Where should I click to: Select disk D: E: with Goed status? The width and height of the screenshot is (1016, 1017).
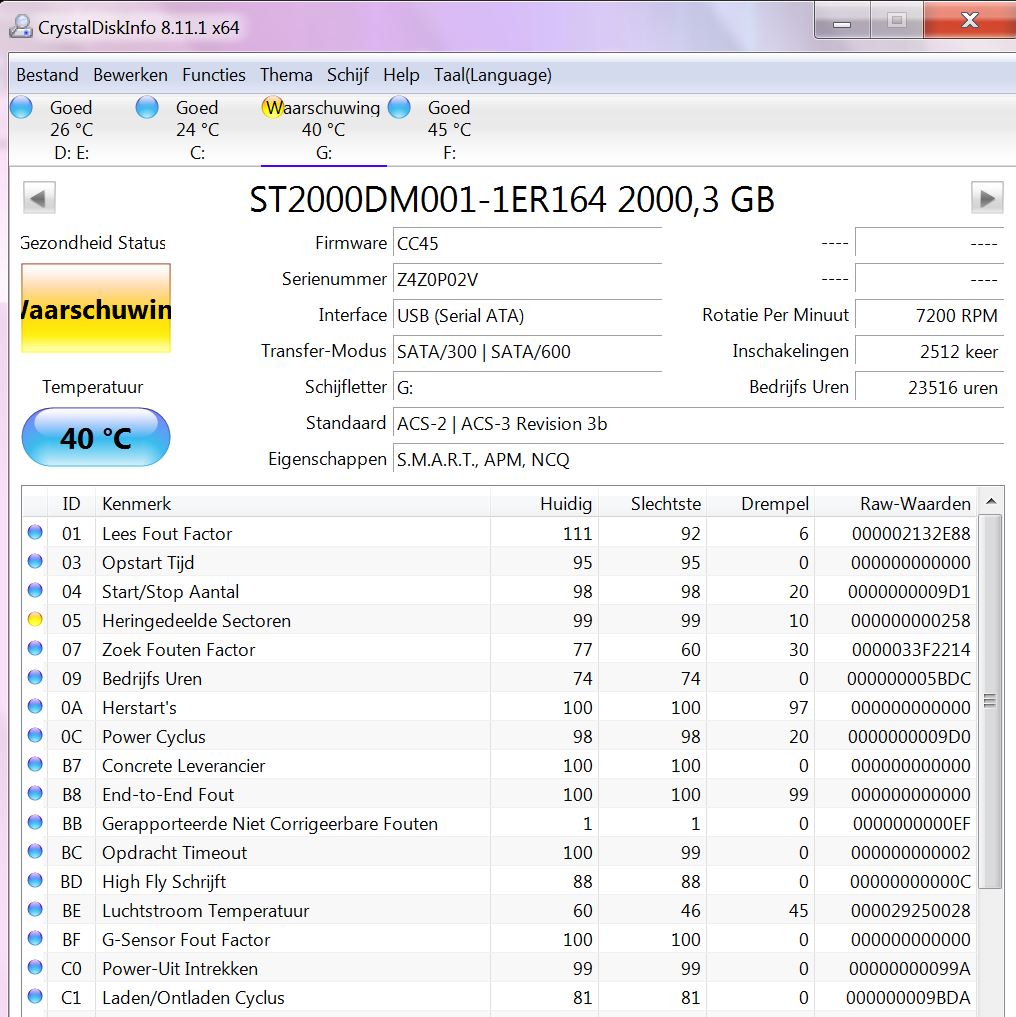pyautogui.click(x=71, y=130)
